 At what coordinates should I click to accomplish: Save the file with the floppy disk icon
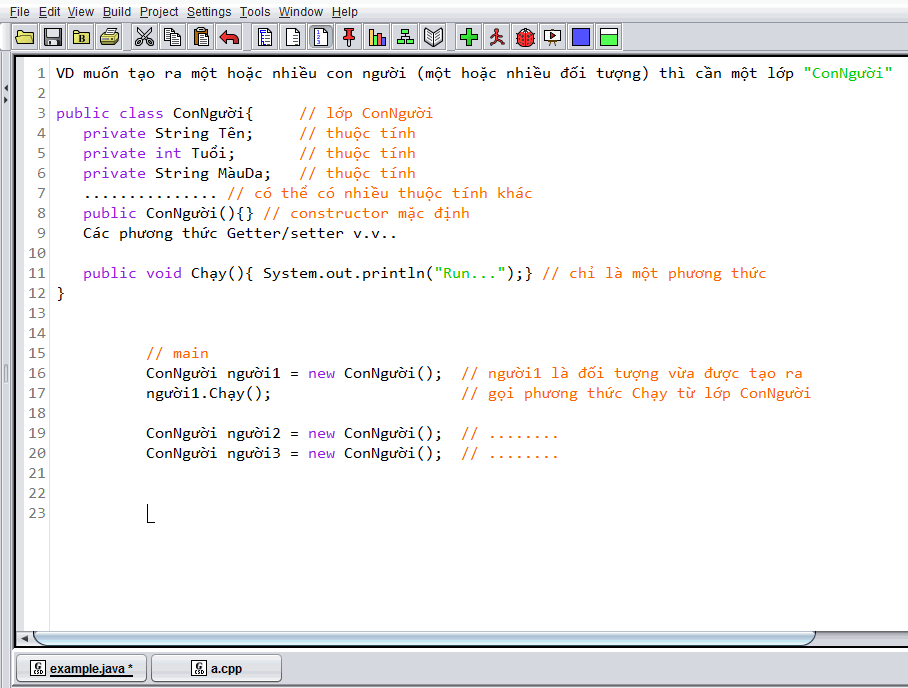[x=53, y=38]
